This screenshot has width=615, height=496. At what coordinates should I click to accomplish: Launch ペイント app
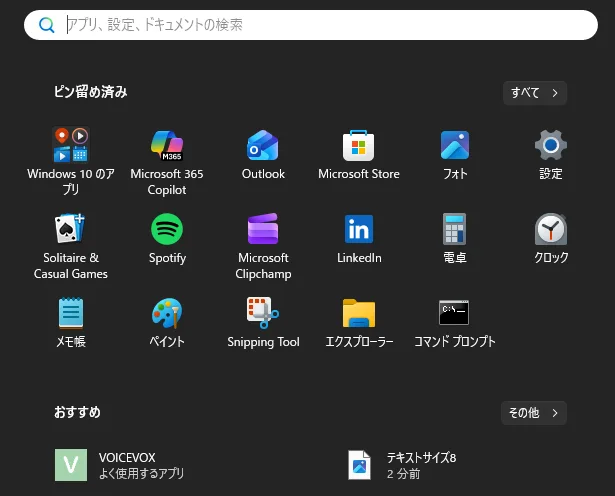[167, 313]
